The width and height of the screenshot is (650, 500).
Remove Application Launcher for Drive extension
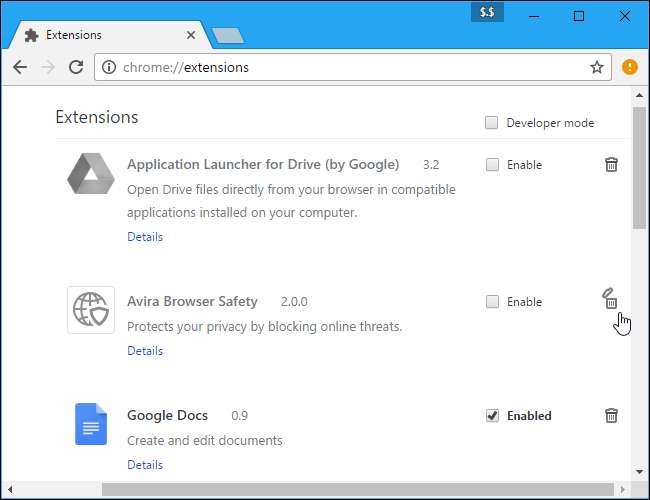611,165
